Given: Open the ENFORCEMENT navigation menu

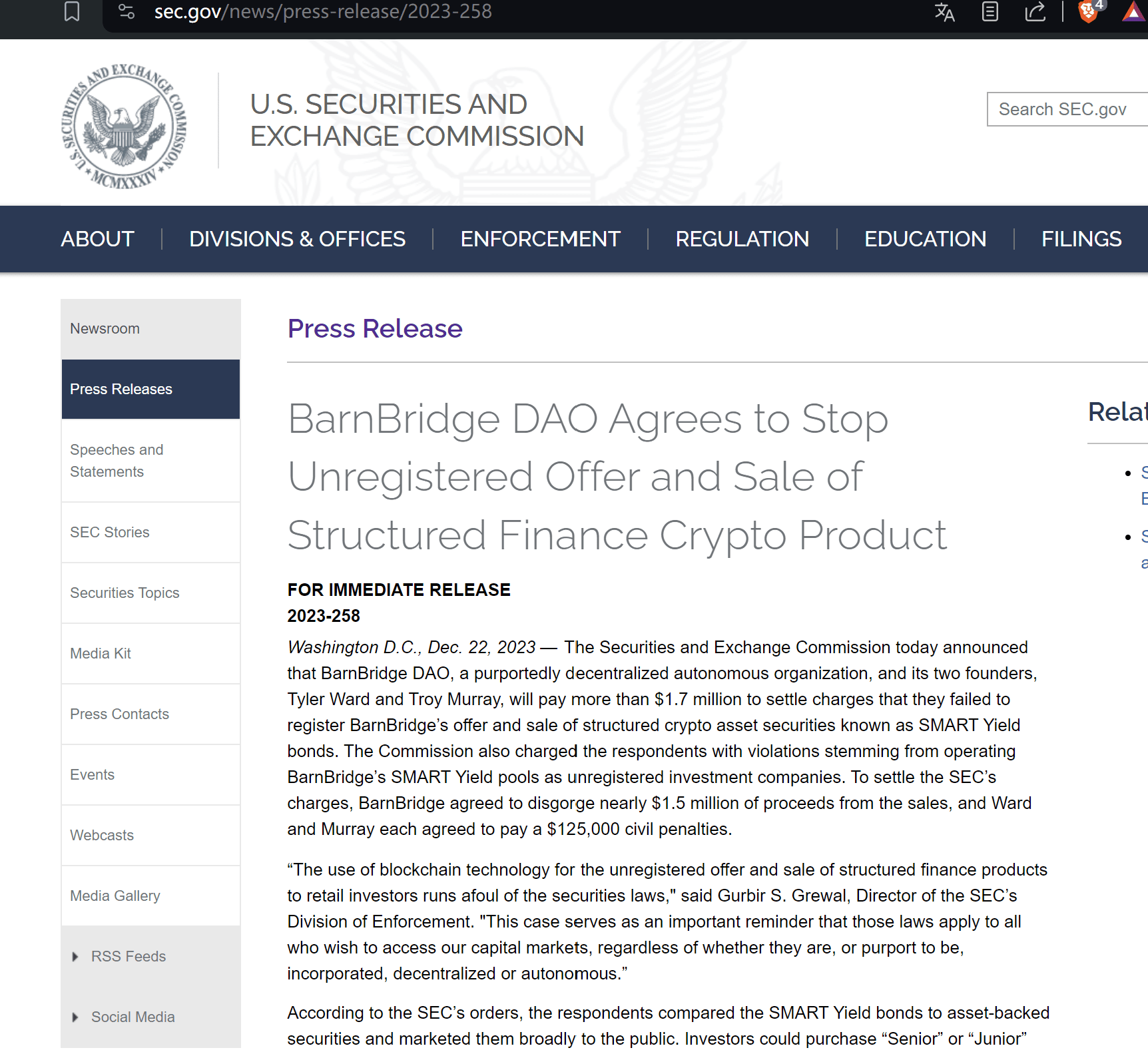Looking at the screenshot, I should (540, 238).
